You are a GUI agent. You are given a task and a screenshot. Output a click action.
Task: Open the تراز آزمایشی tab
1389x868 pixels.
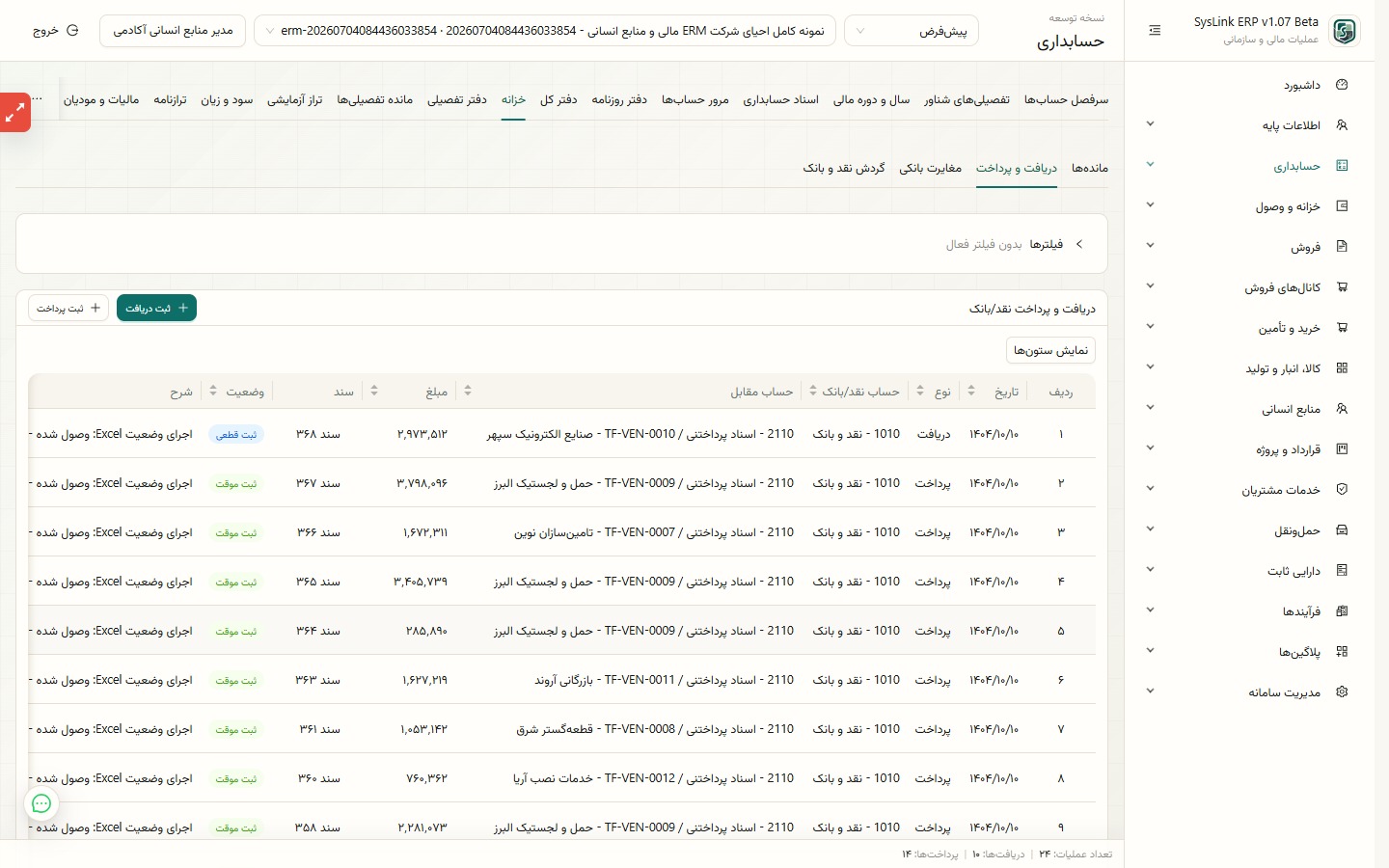click(x=295, y=99)
